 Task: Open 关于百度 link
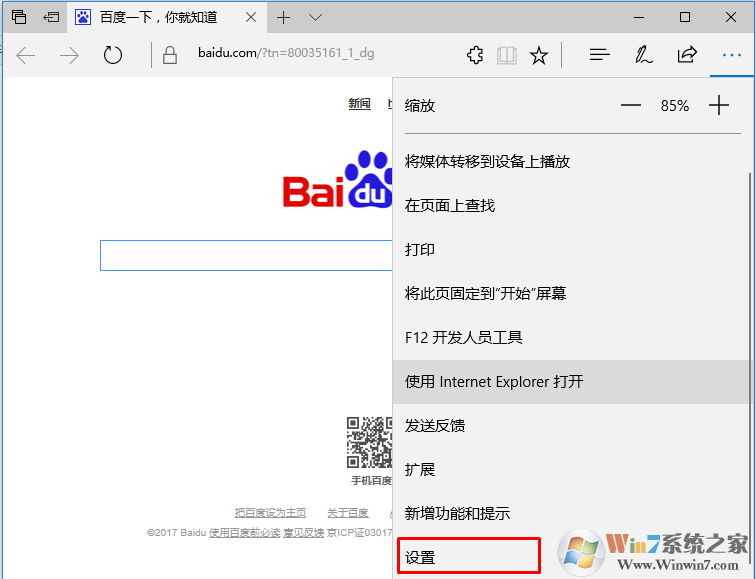point(348,513)
